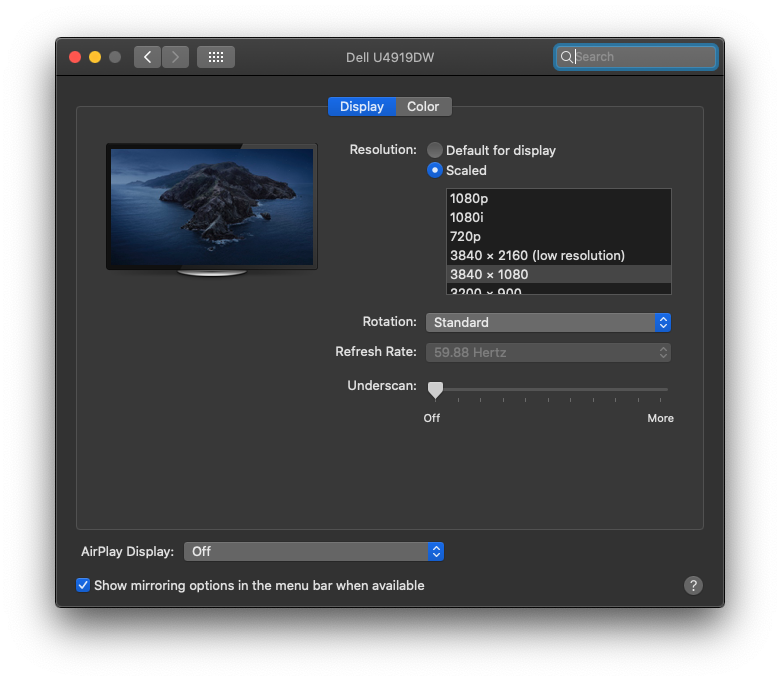Open the Rotation 'Standard' dropdown
Image resolution: width=780 pixels, height=681 pixels.
click(548, 322)
